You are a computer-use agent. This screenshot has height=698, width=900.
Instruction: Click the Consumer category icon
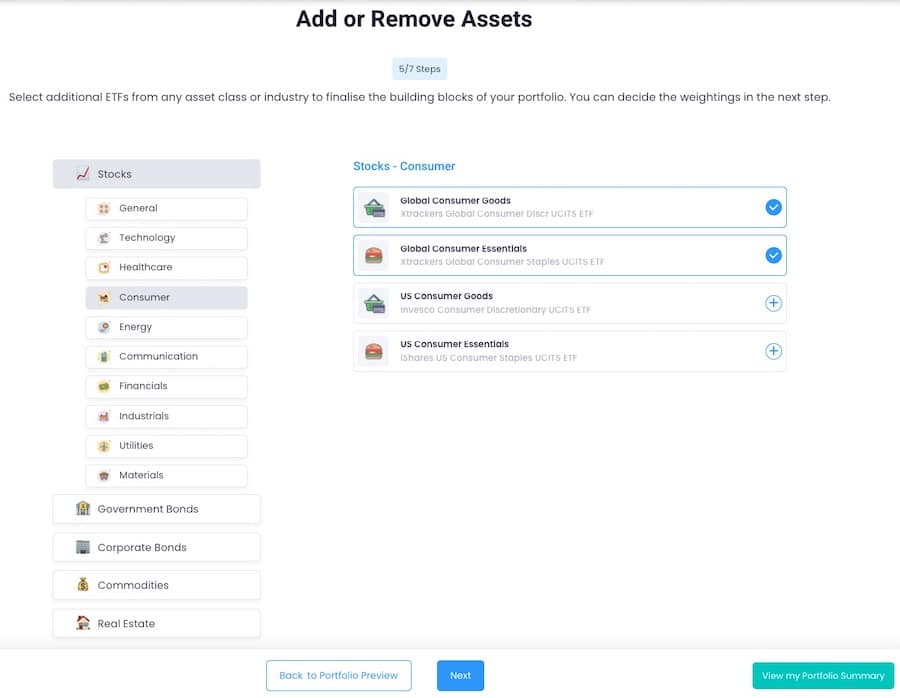tap(104, 297)
